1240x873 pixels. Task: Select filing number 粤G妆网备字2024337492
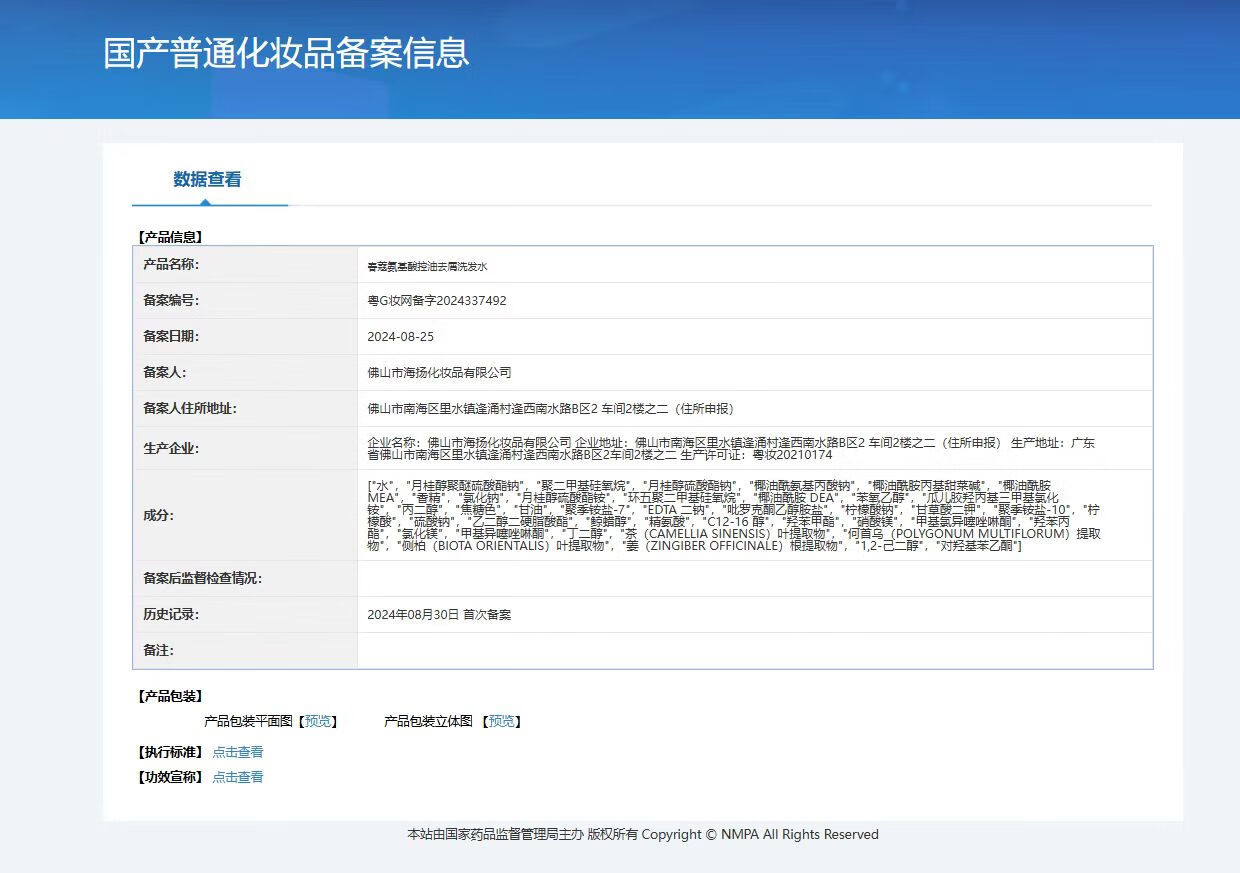(x=437, y=301)
